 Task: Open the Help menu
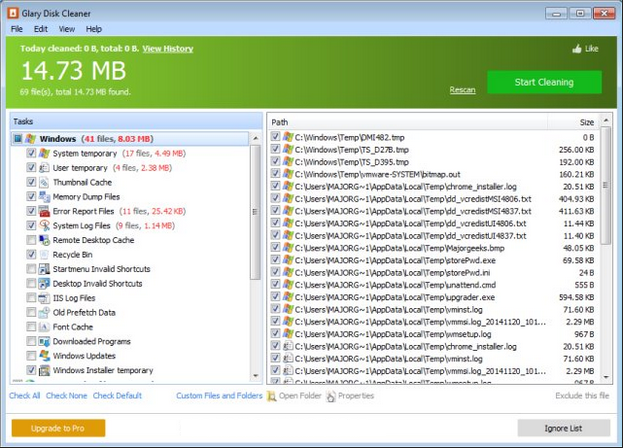pos(94,29)
